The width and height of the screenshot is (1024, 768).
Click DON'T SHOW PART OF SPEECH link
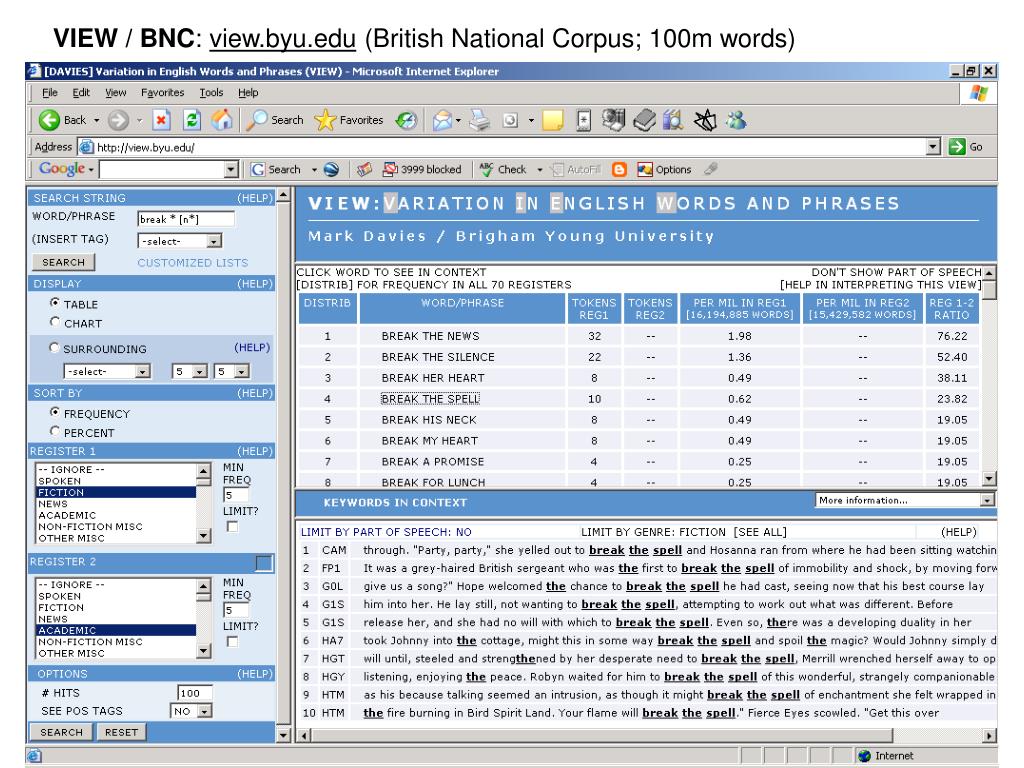click(x=897, y=272)
